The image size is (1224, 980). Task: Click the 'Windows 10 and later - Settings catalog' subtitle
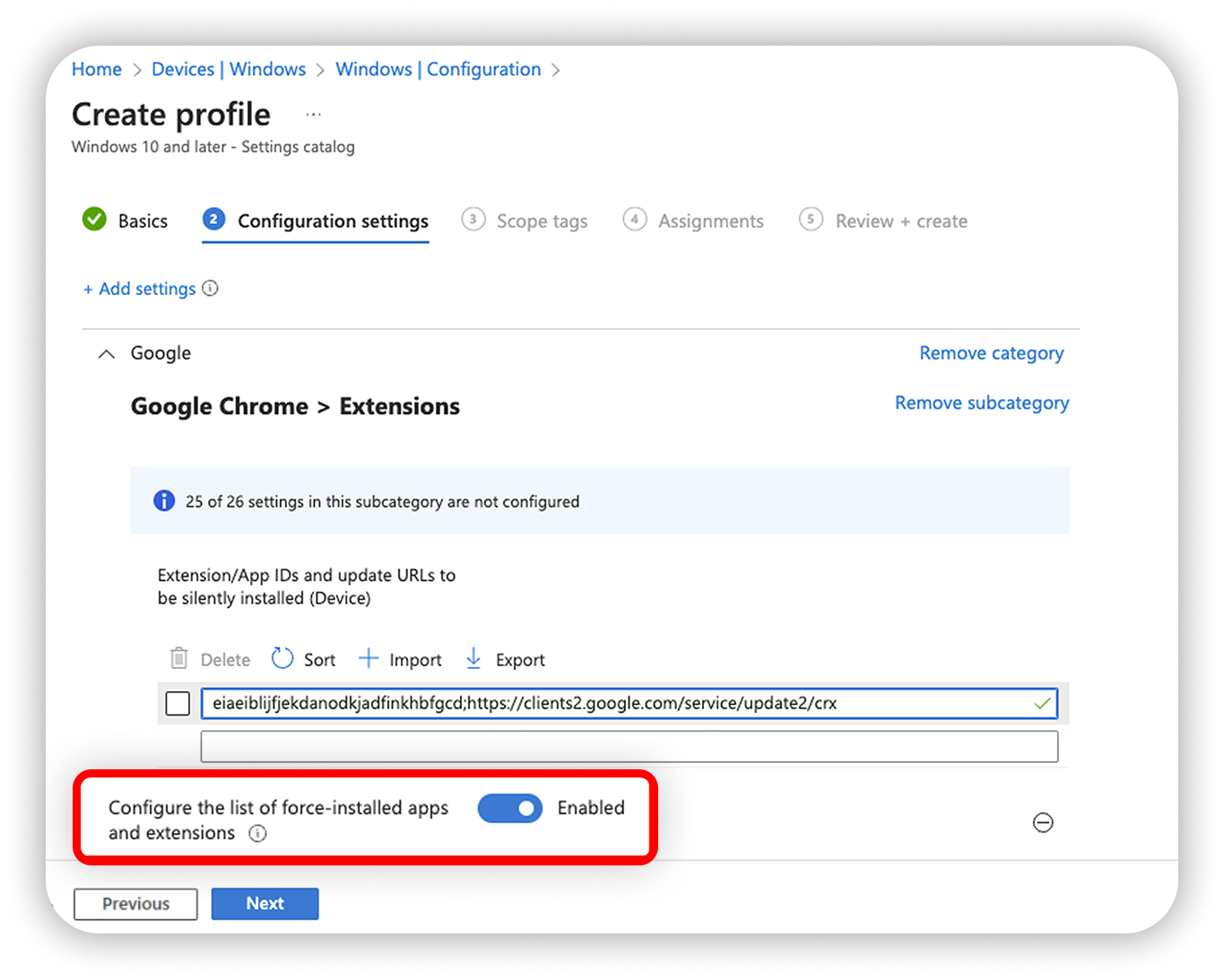(x=213, y=147)
